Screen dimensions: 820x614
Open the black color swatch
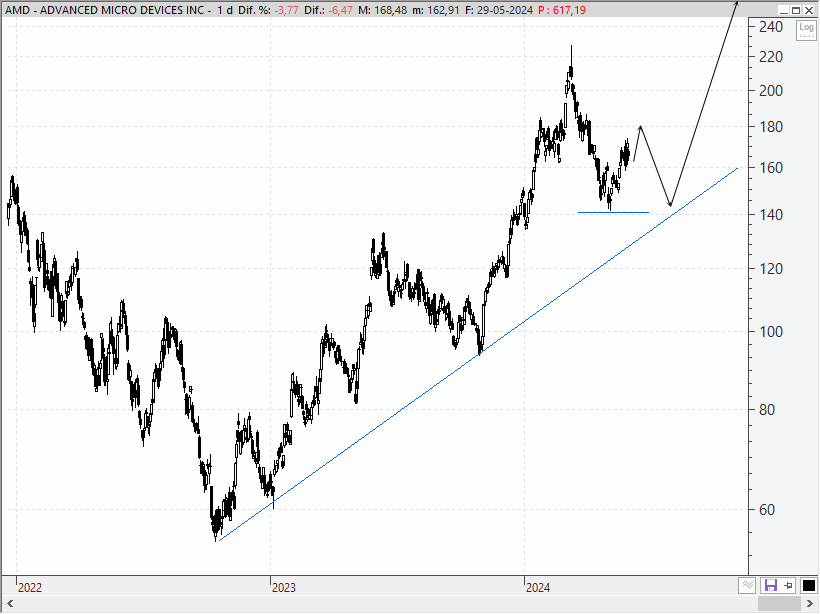(808, 585)
